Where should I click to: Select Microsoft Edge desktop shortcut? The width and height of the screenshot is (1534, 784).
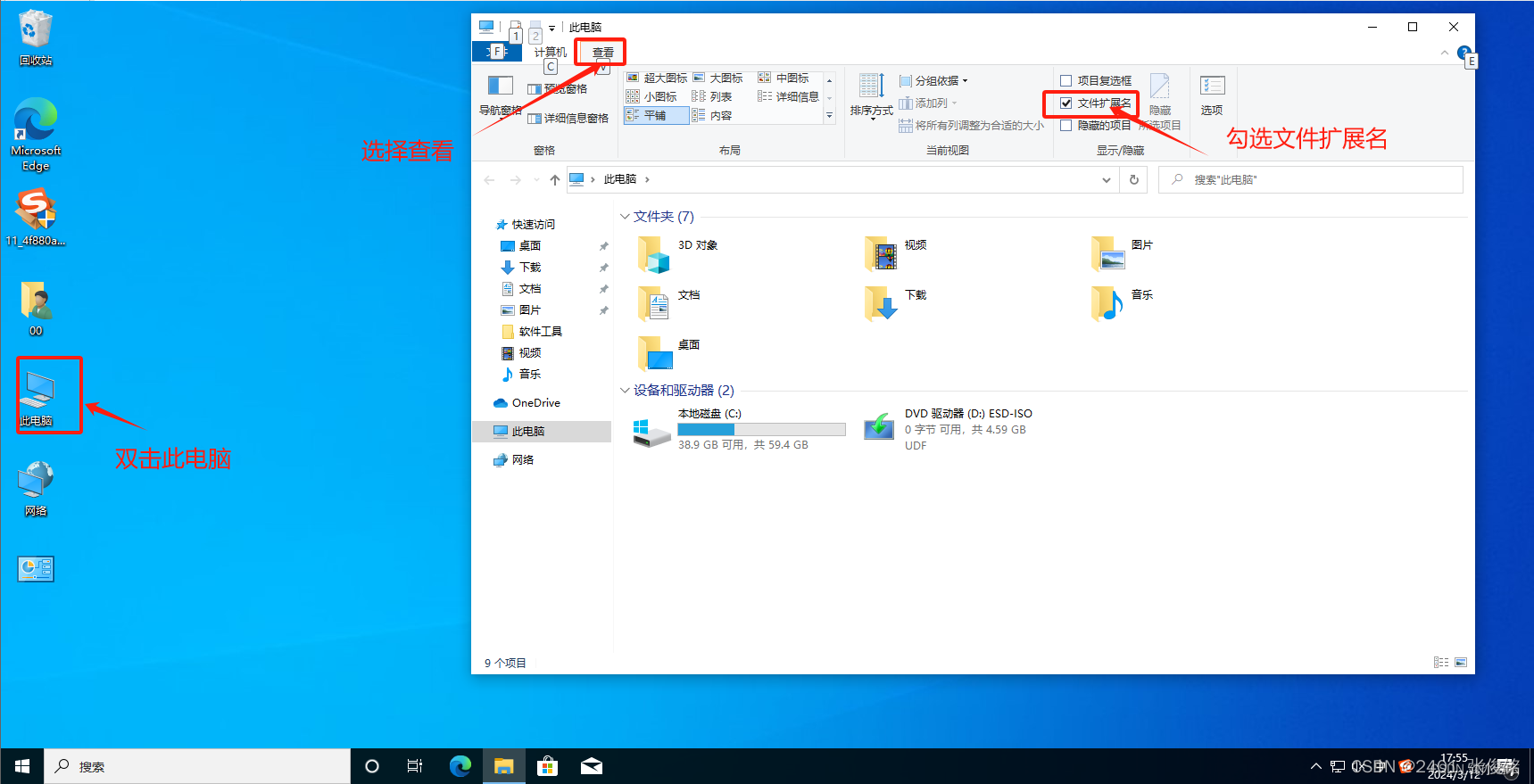pyautogui.click(x=36, y=135)
